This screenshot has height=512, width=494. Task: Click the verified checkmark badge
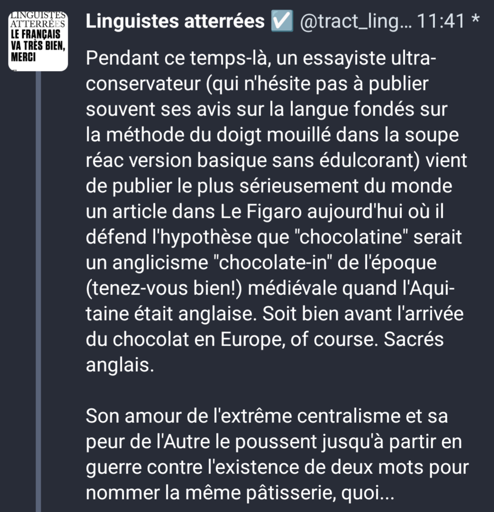(x=282, y=21)
